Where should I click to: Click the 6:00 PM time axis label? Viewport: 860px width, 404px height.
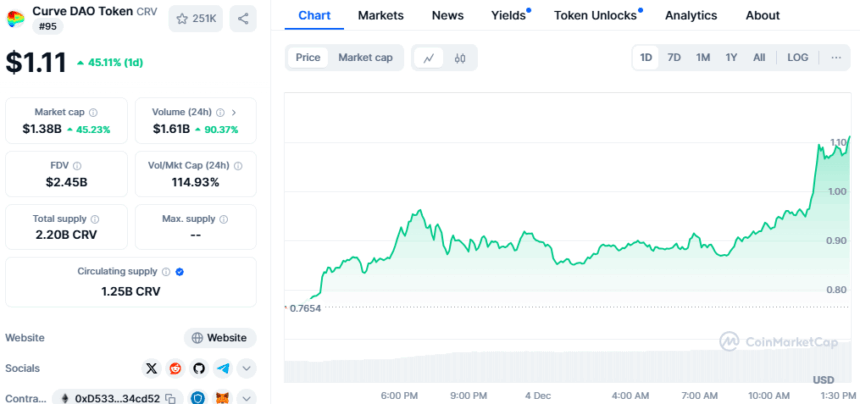[399, 395]
